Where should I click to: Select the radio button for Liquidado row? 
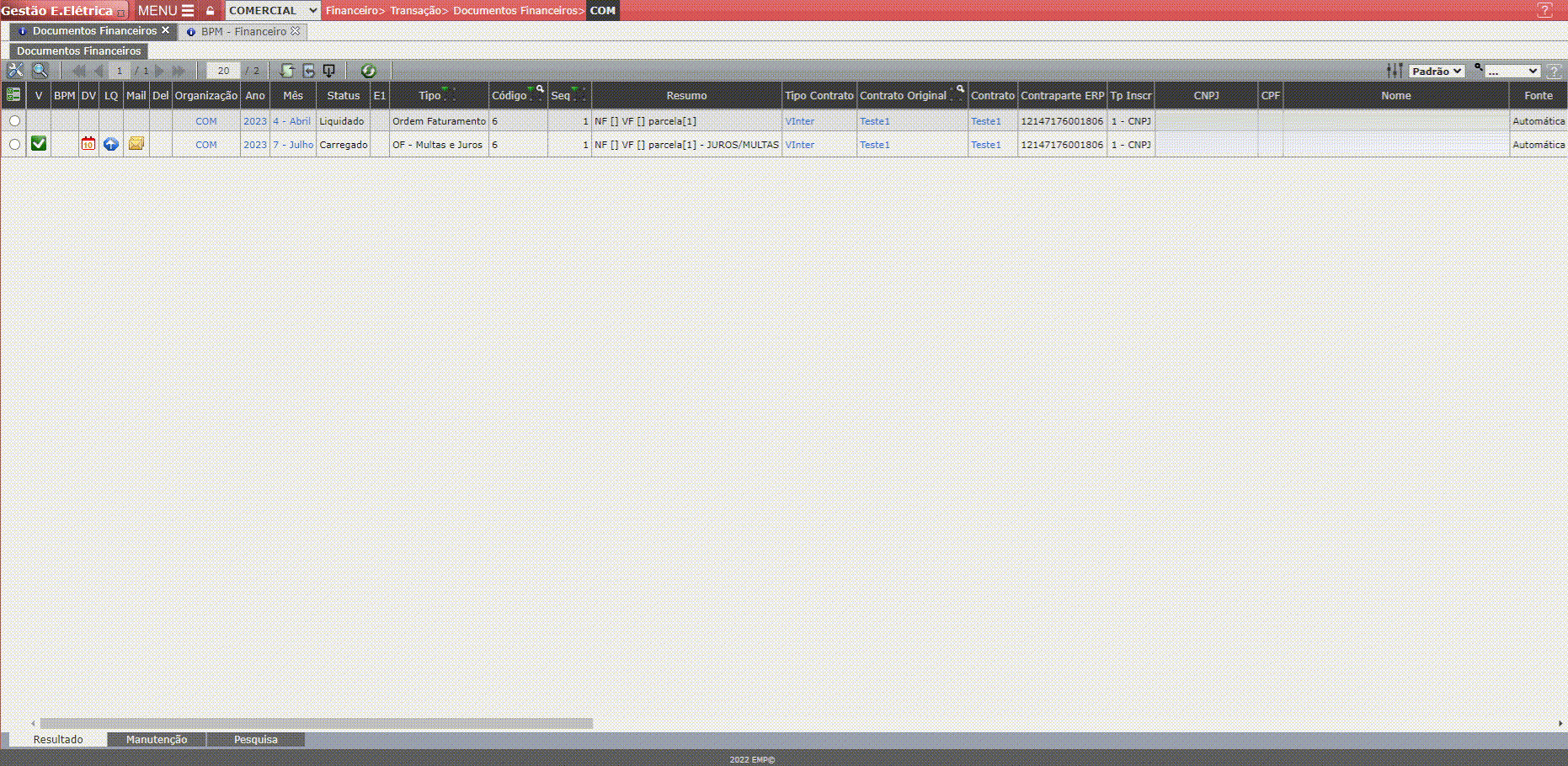[x=14, y=121]
